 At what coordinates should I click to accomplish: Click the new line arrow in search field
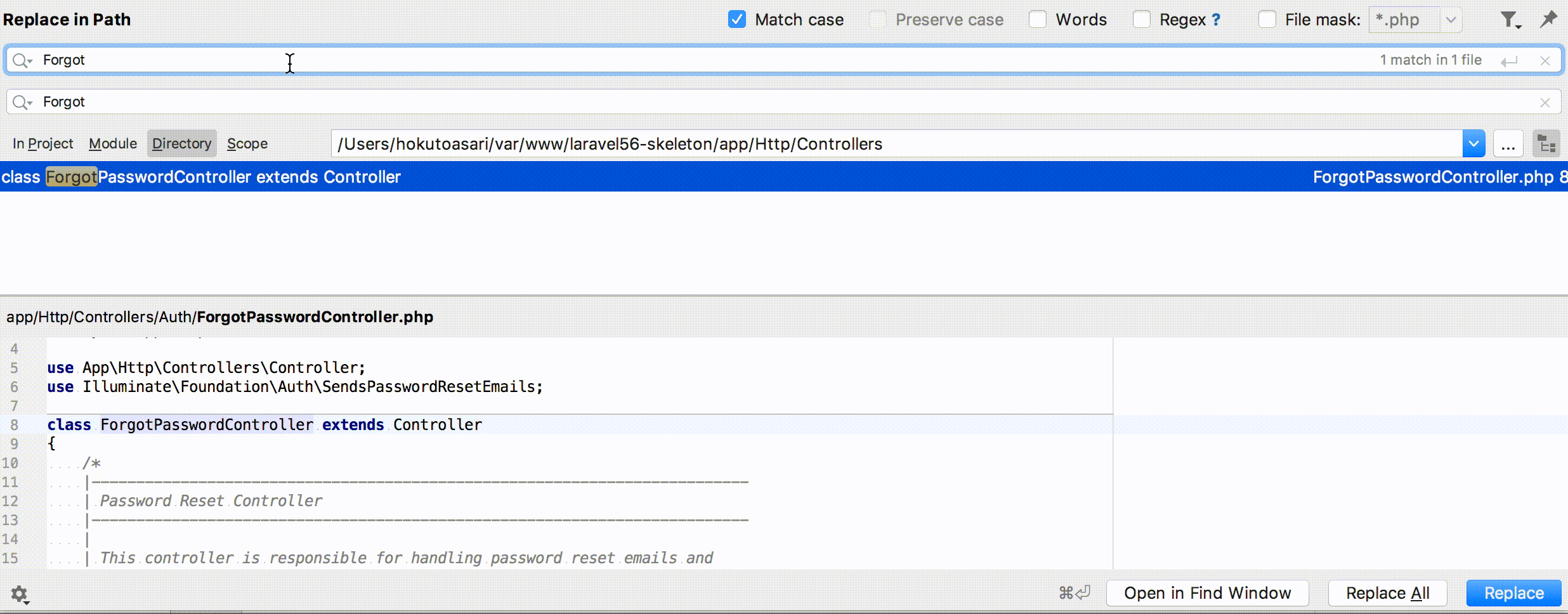(1510, 60)
